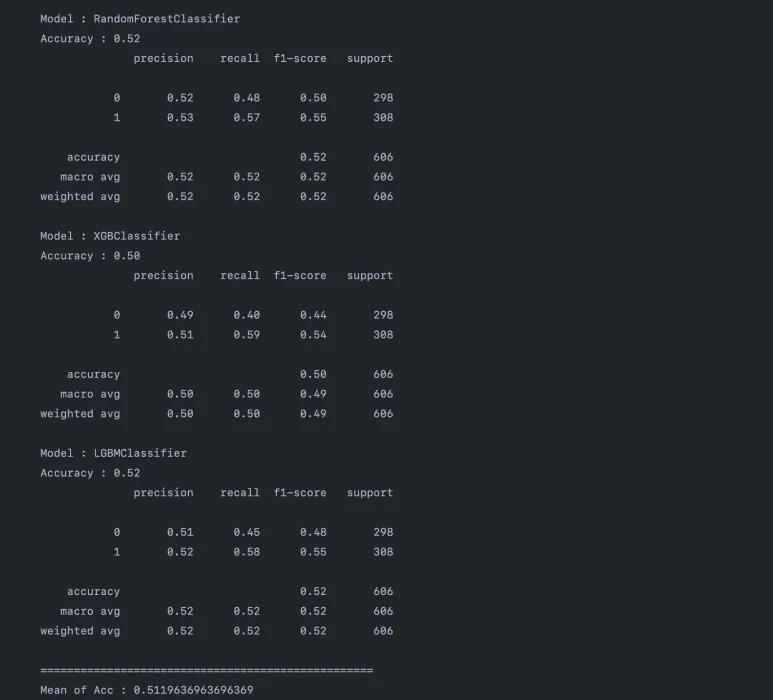This screenshot has height=700, width=773.
Task: Click the 'Mean of Acc' result line
Action: pos(146,690)
